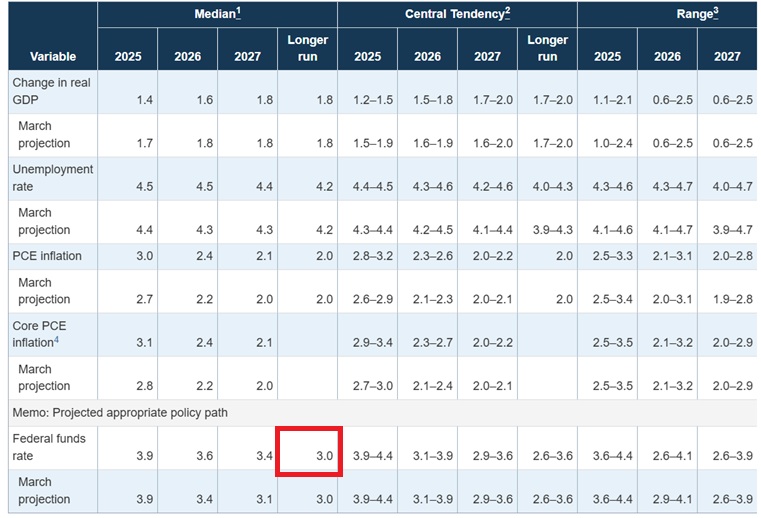The image size is (761, 518).
Task: Click real GDP median 2025 value 1.4
Action: 145,100
